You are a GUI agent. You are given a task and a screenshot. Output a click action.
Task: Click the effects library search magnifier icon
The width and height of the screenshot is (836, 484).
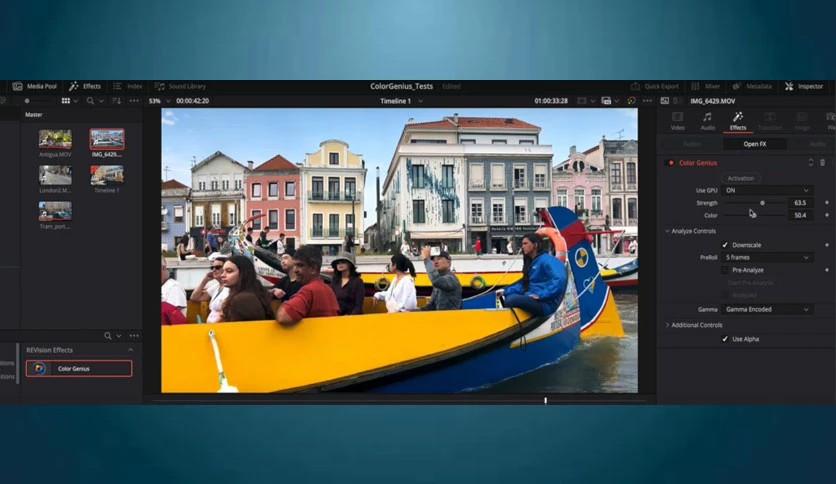point(108,336)
